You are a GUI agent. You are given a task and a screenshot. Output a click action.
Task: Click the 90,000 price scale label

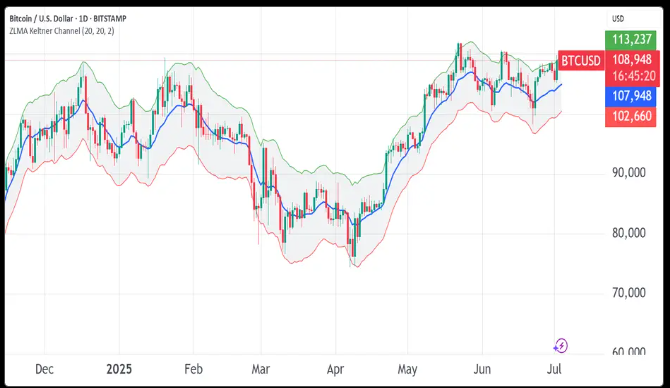tap(629, 173)
